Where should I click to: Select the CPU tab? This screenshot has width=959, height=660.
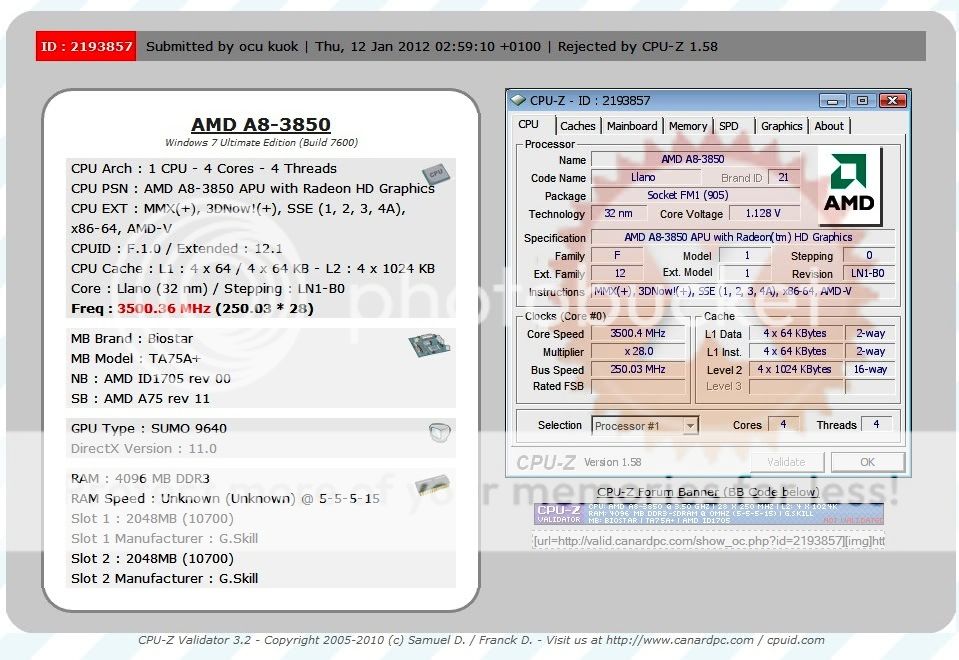[x=528, y=124]
